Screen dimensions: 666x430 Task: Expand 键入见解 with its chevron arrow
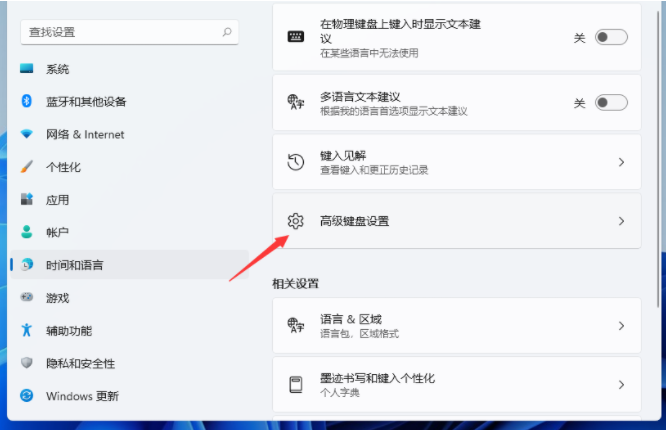click(x=621, y=162)
